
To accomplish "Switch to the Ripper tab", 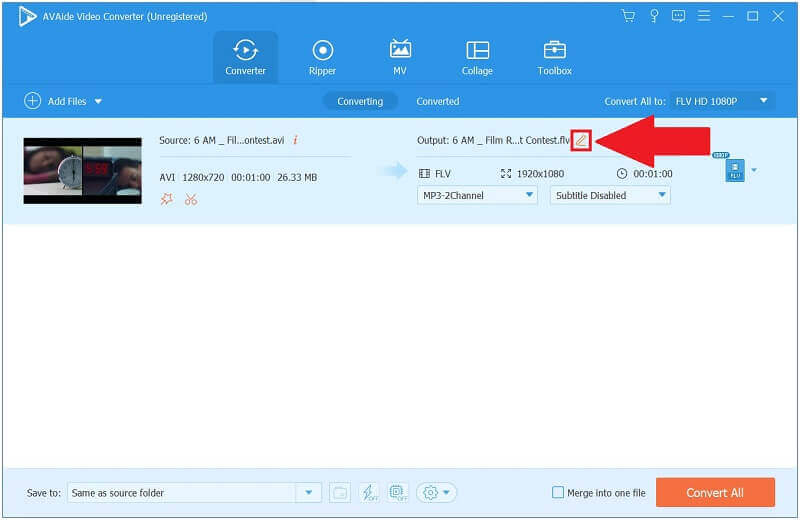I will pos(322,58).
